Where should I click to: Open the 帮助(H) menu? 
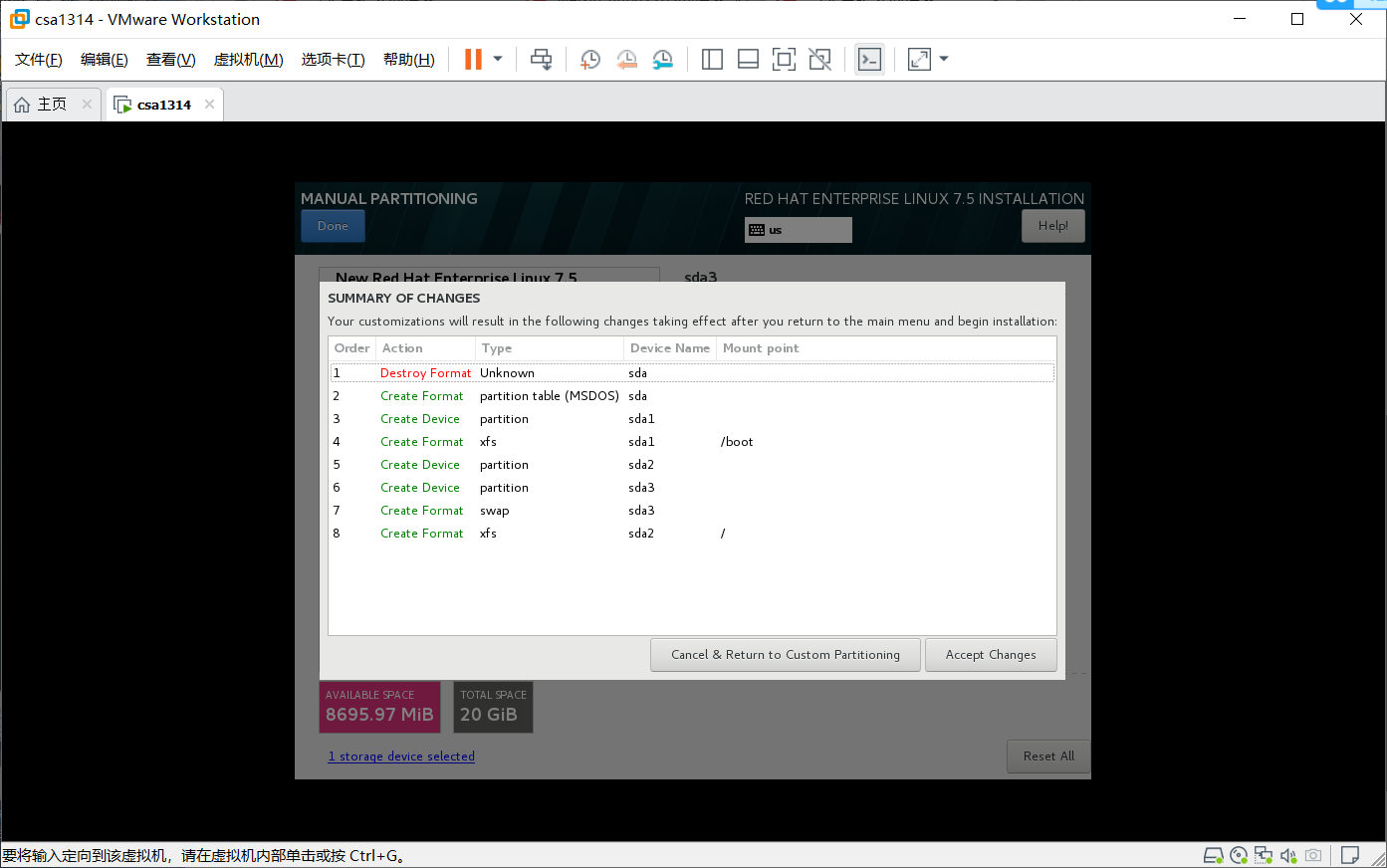(x=408, y=60)
